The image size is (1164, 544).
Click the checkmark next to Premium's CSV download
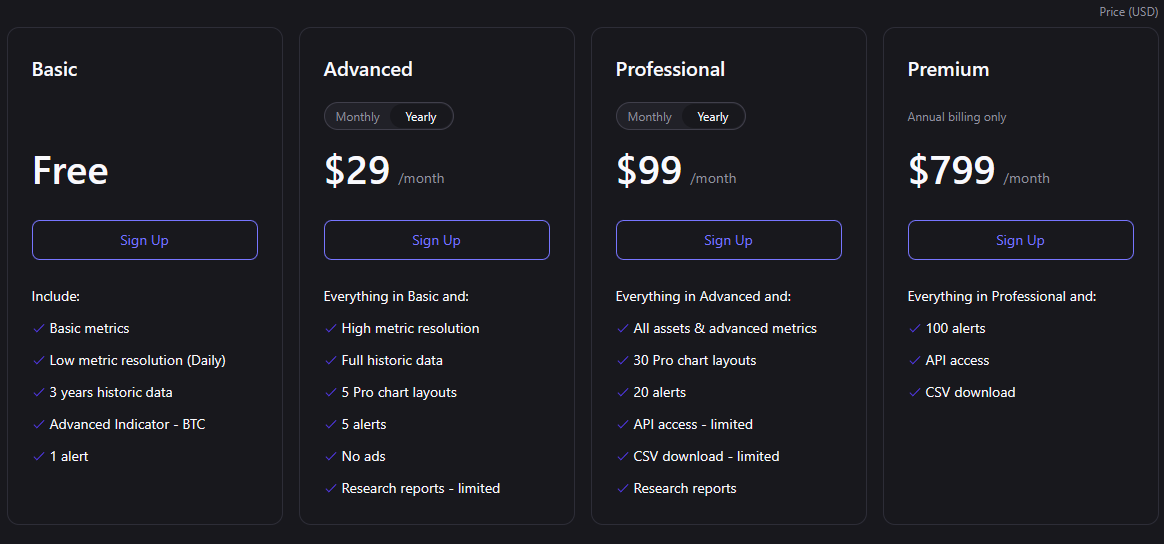click(x=914, y=392)
